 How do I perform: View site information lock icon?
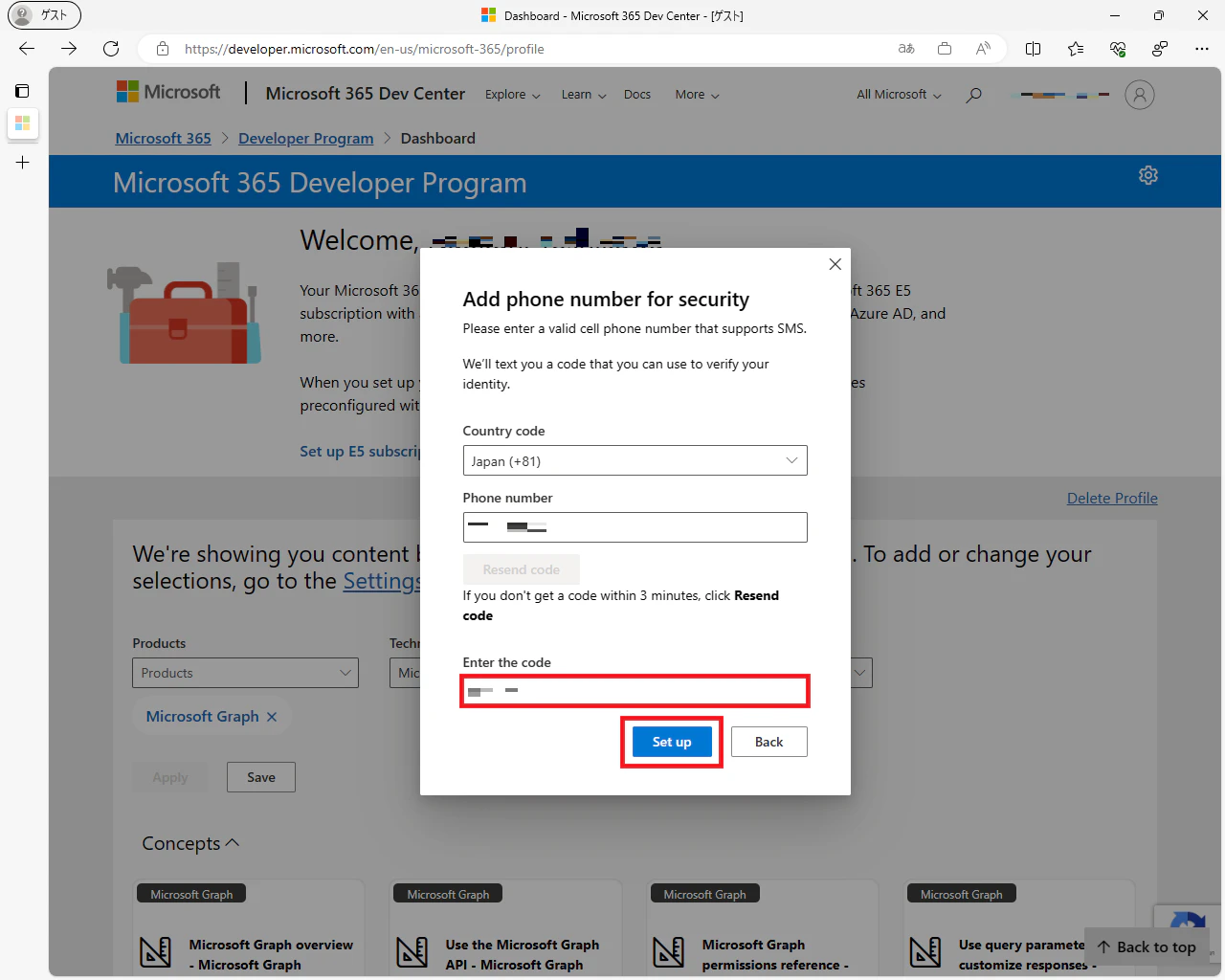click(163, 49)
